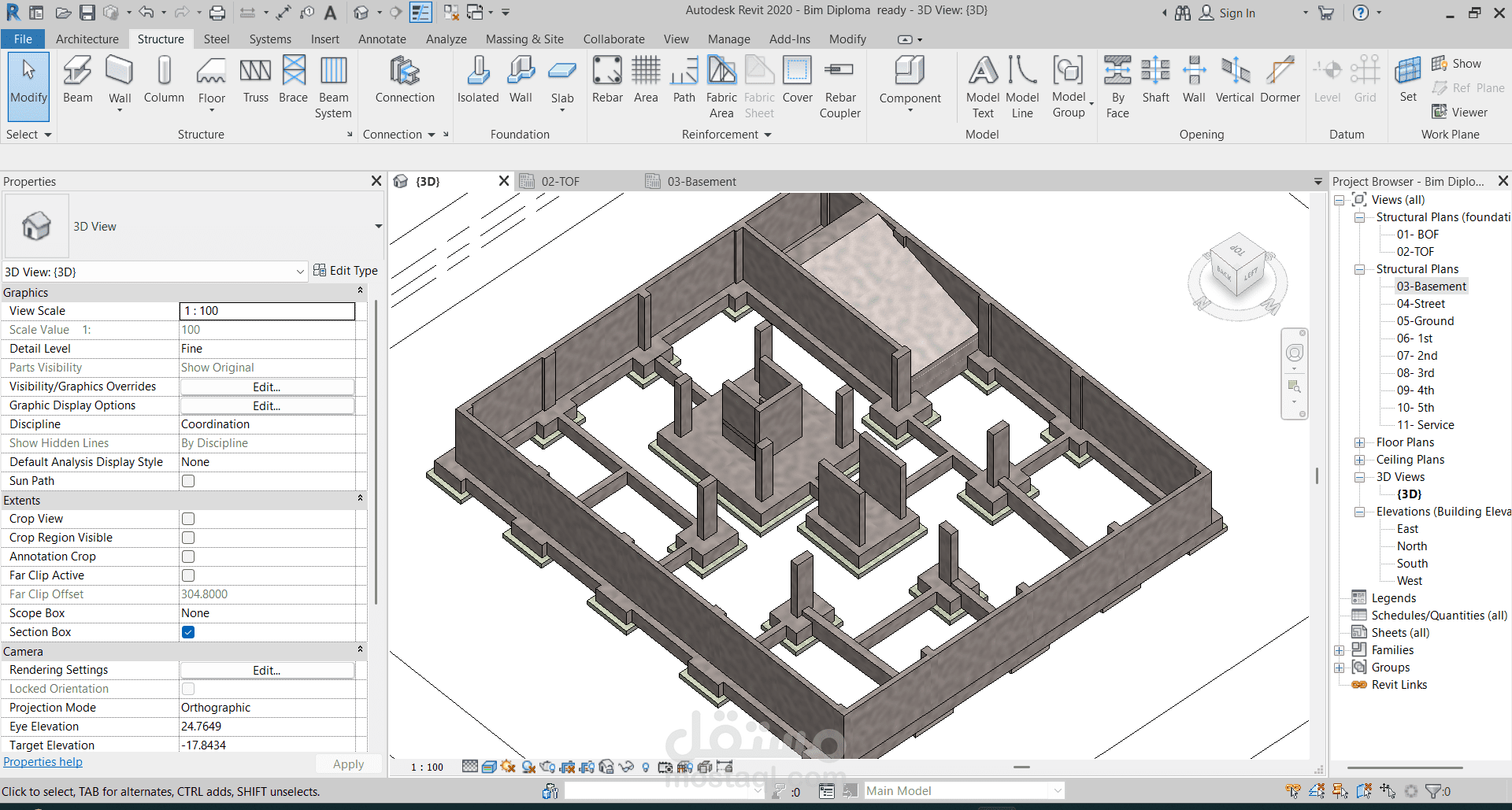Select the Model Text tool
Image resolution: width=1512 pixels, height=810 pixels.
coord(982,87)
